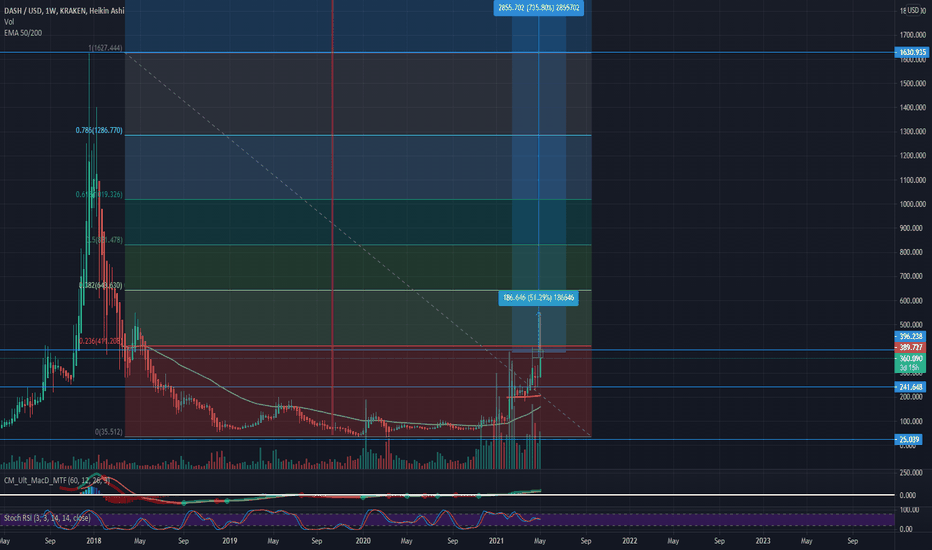Open the CM_Ult_MacD_MTF indicator legend
Viewport: 932px width, 550px height.
click(x=56, y=480)
